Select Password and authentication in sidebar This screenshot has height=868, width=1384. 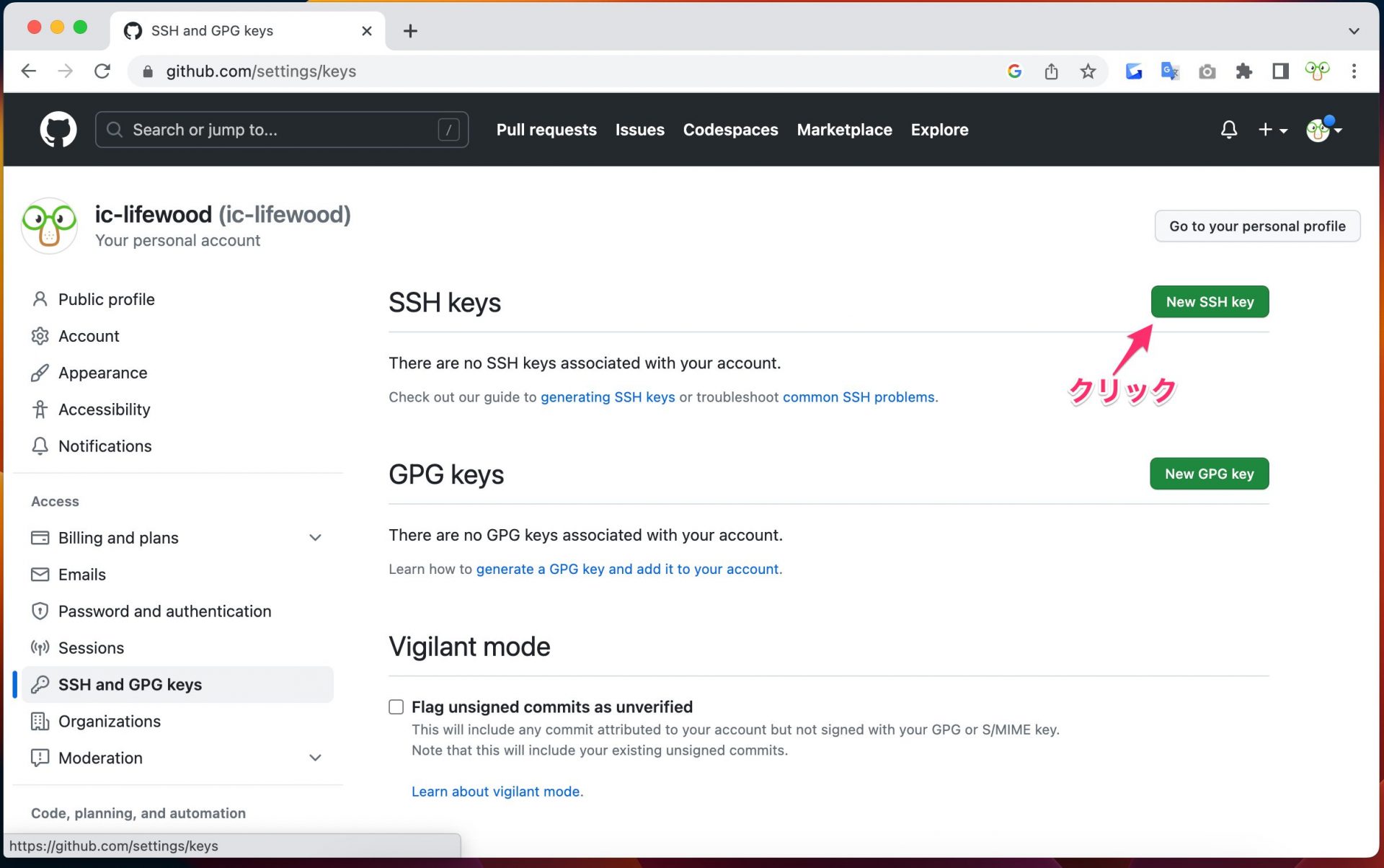point(164,611)
